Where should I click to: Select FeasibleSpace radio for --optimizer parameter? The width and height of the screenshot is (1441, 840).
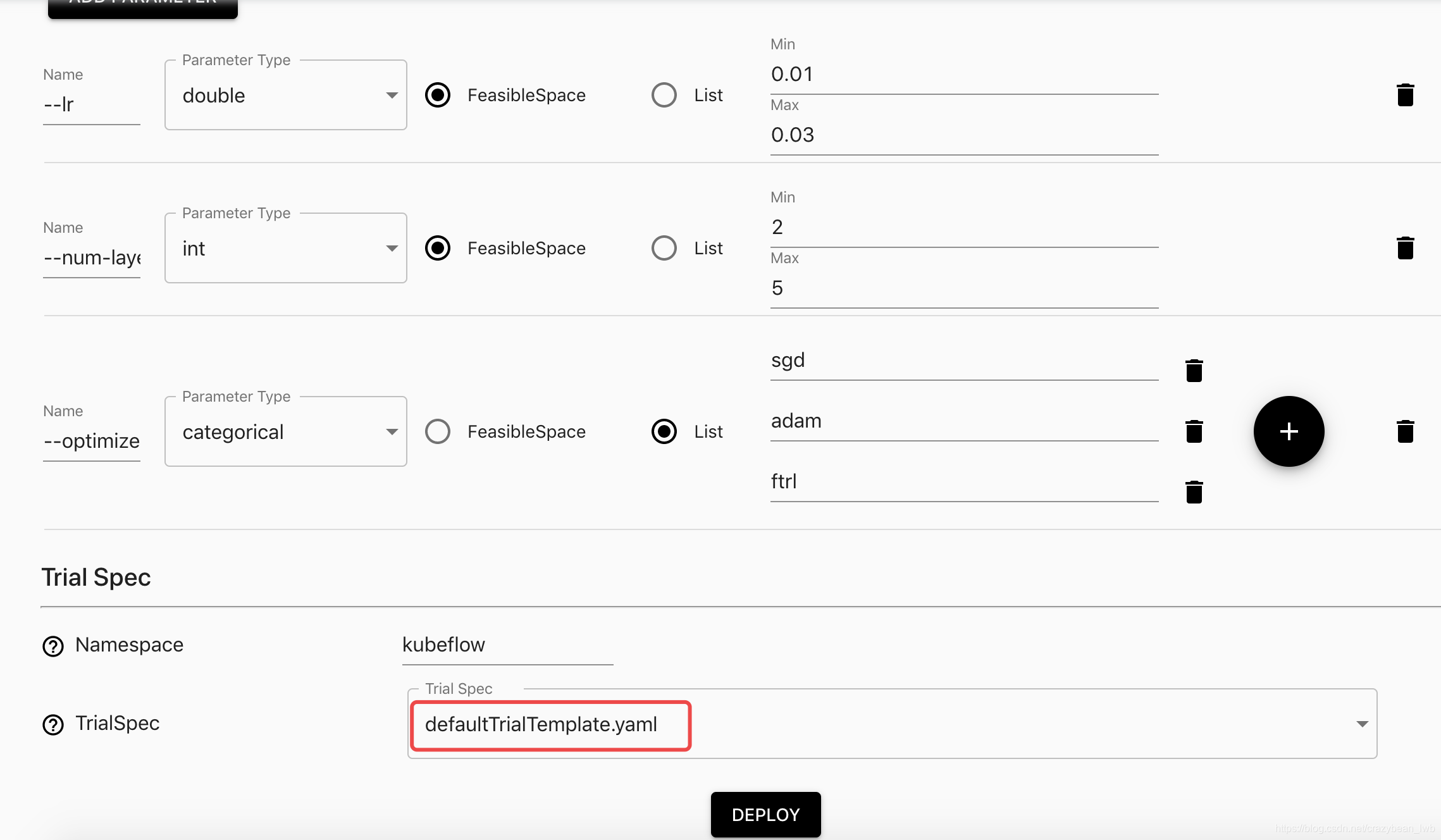click(x=437, y=431)
